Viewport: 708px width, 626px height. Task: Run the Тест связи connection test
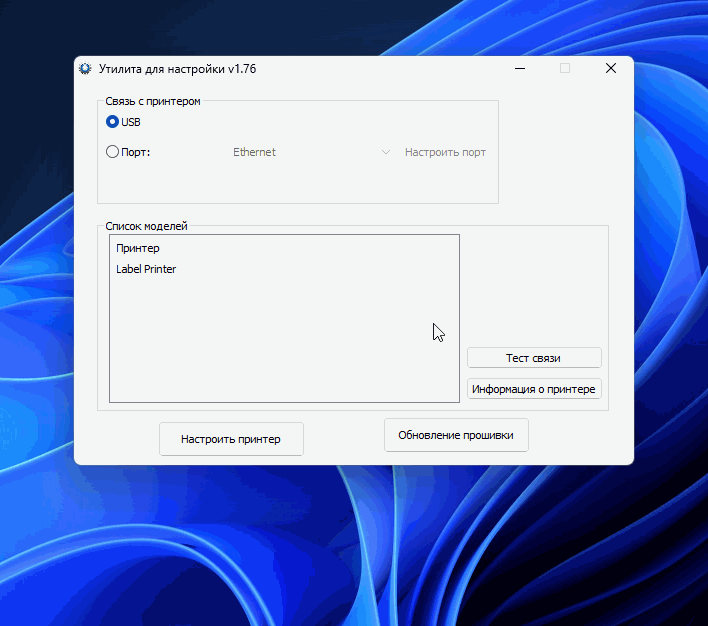pyautogui.click(x=534, y=358)
